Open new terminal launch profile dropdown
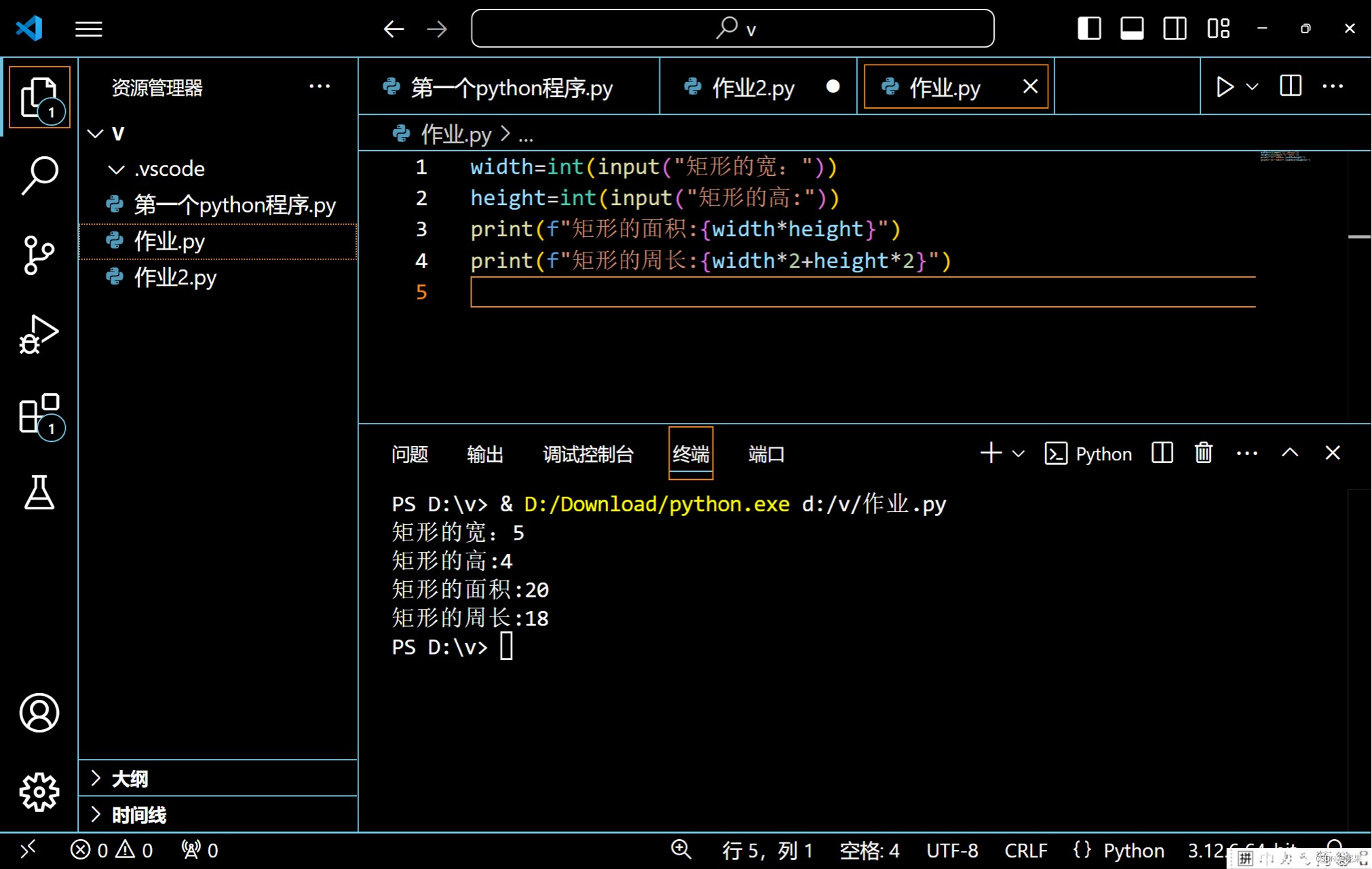Screen dimensions: 1372x869 1018,454
